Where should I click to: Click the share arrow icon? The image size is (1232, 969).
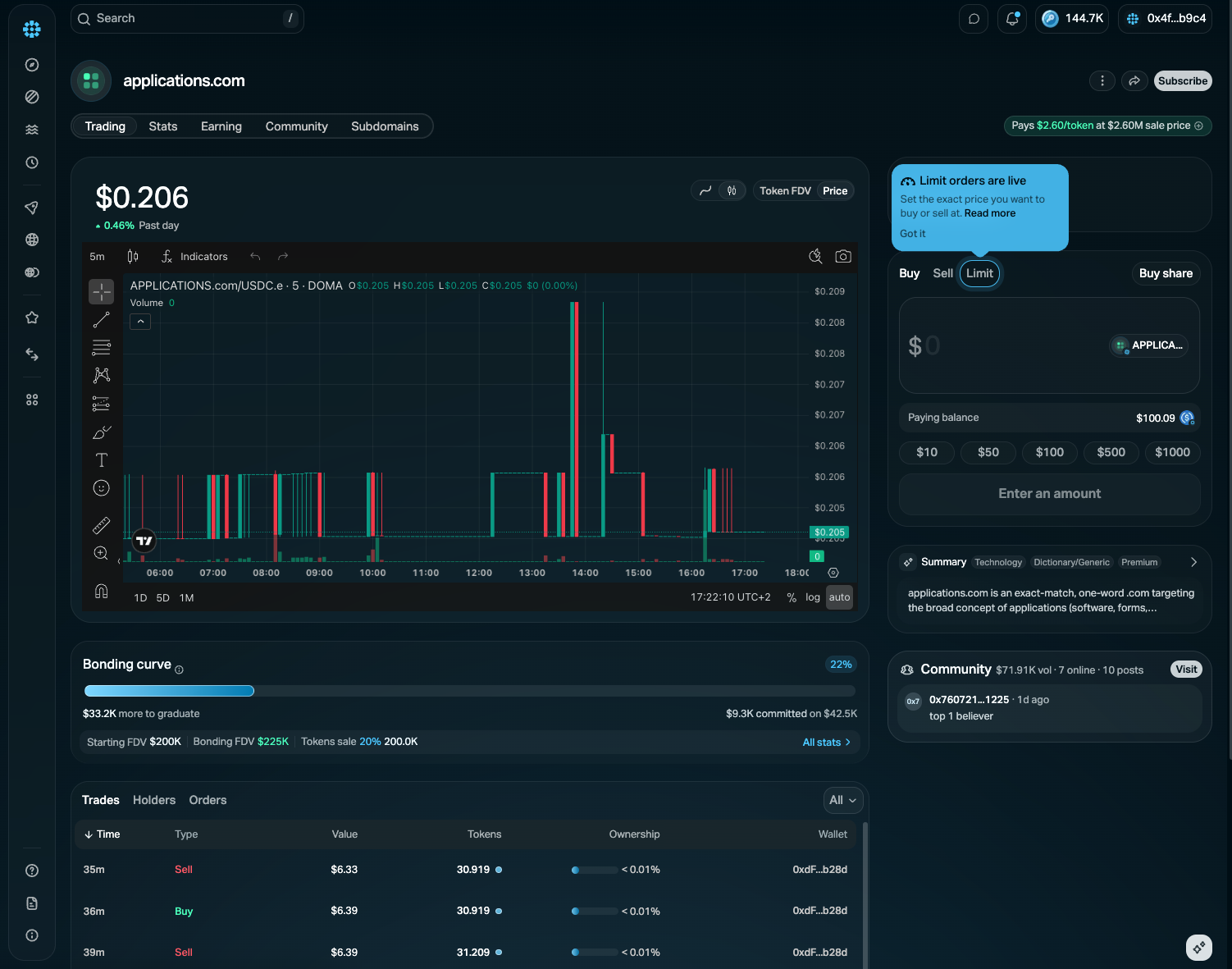point(1134,80)
